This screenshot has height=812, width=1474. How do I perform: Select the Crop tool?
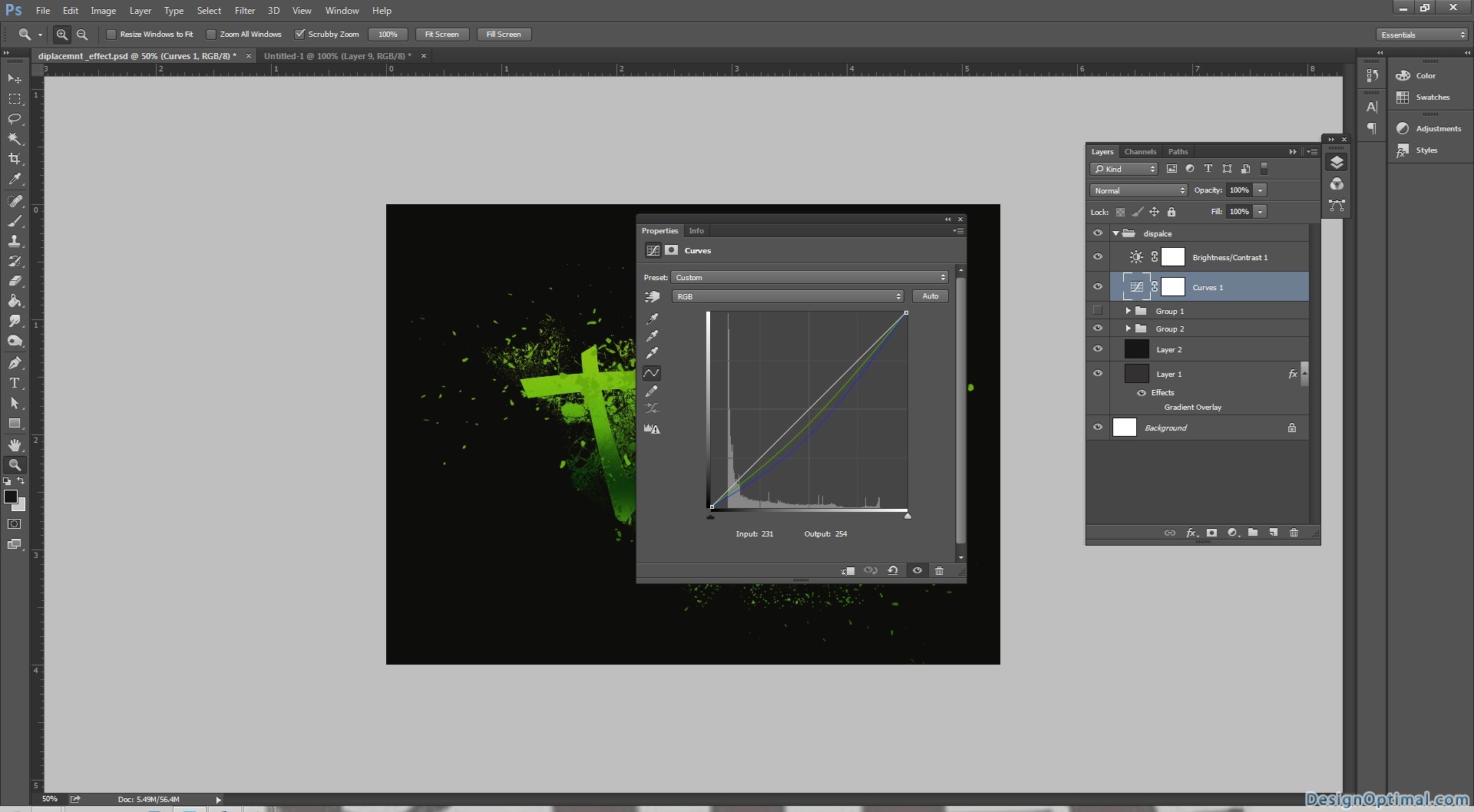point(15,159)
